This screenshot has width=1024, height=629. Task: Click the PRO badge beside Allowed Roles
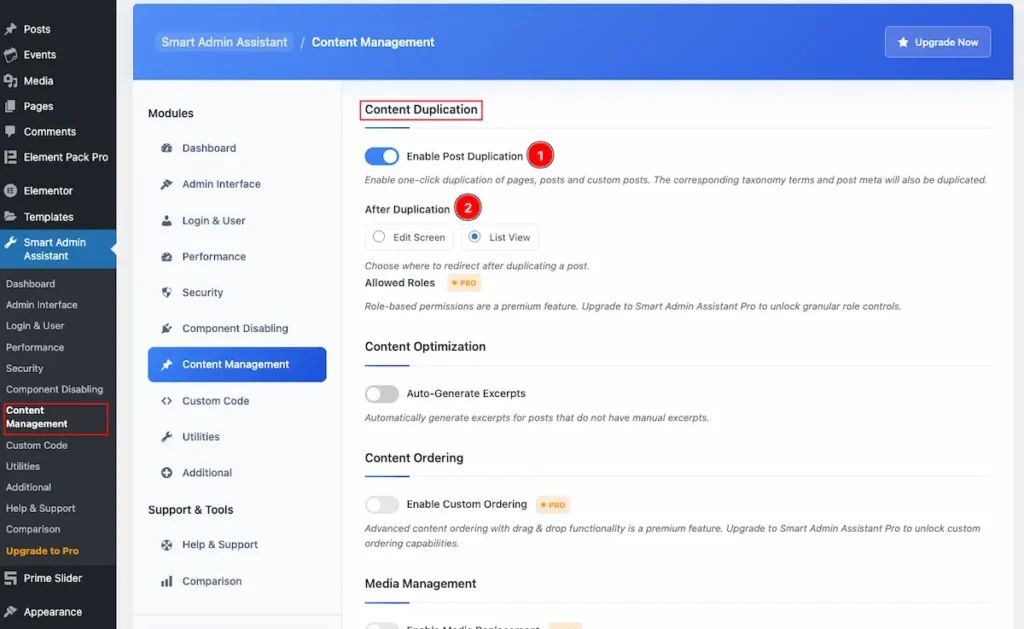pos(464,283)
